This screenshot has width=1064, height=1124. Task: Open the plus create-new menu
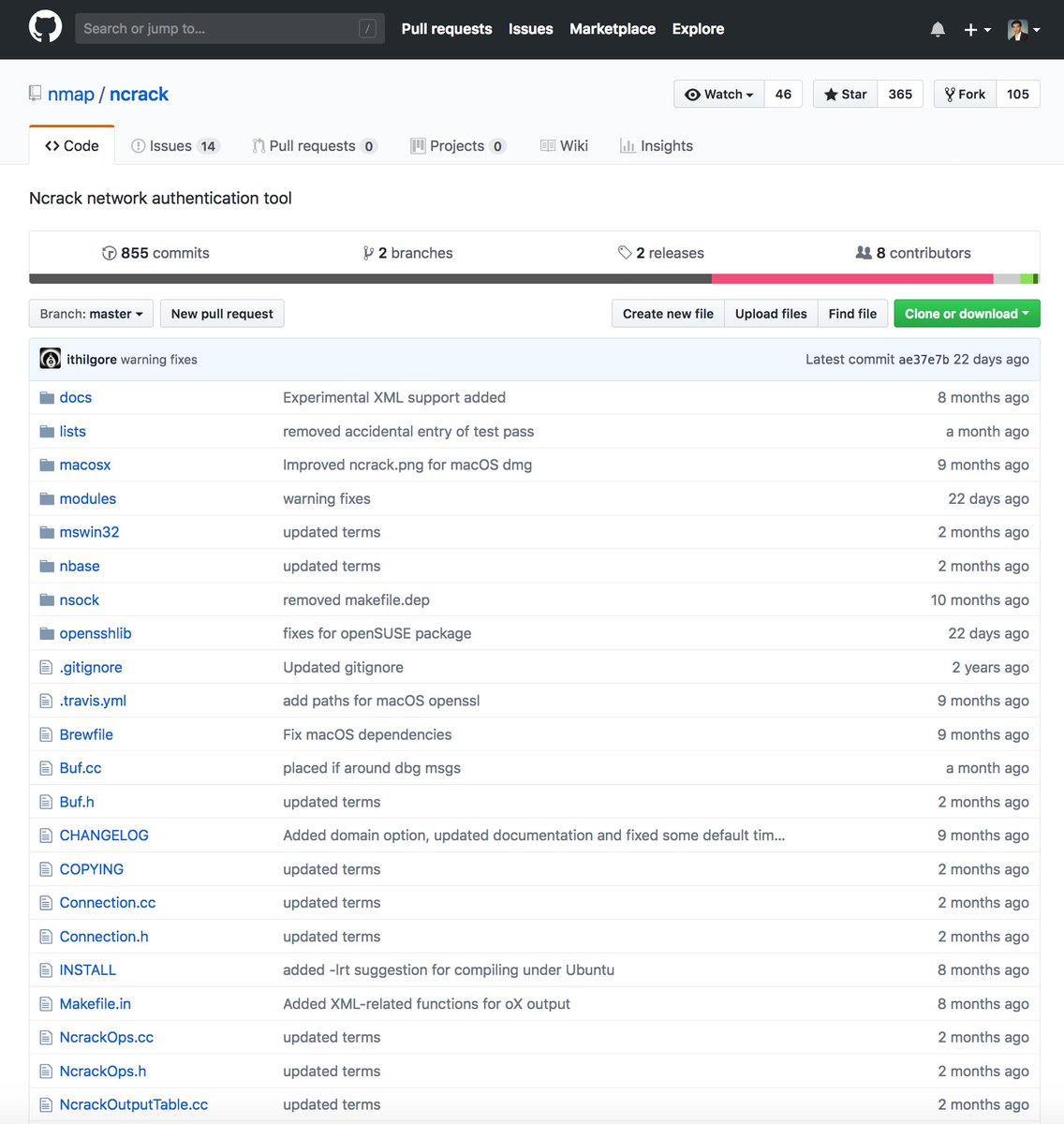(977, 30)
